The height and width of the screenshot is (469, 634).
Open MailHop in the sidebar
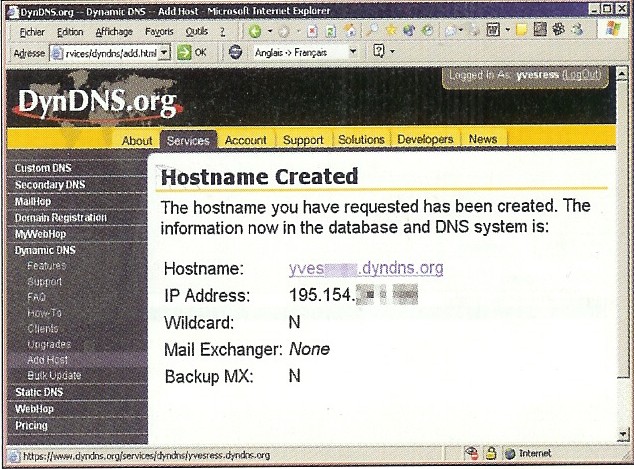pyautogui.click(x=33, y=201)
